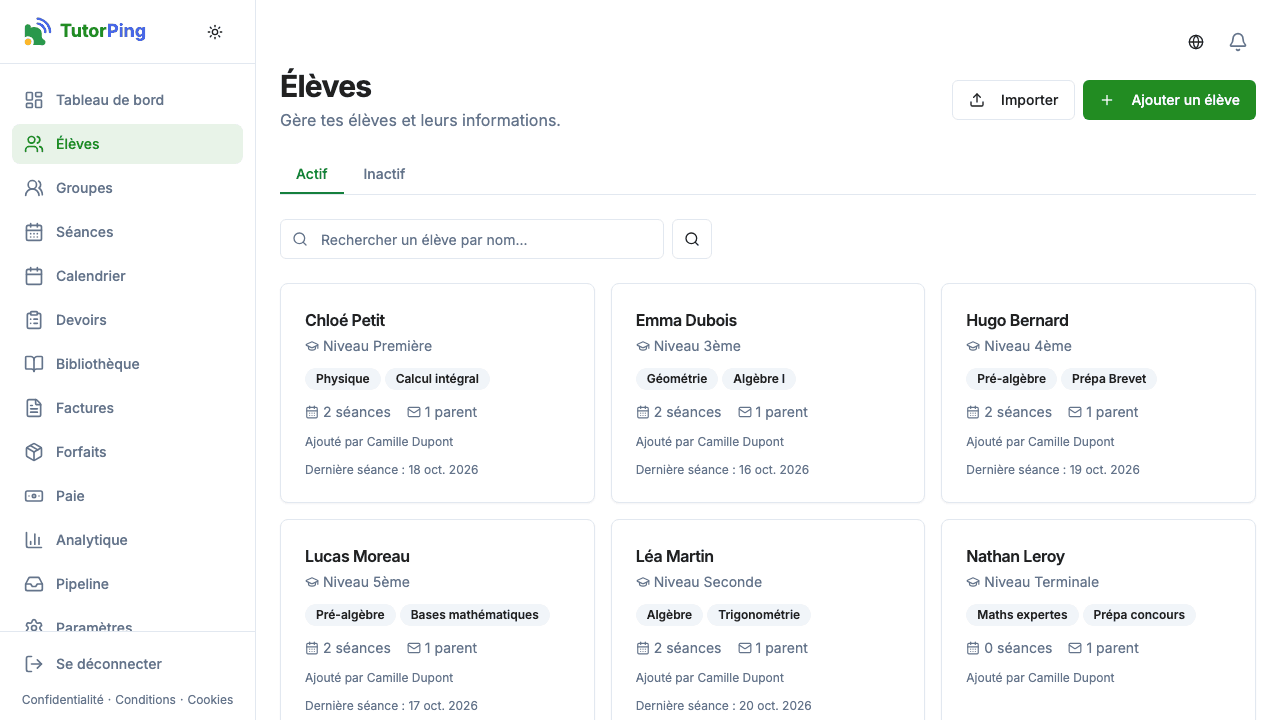Open the Confidentialité link
Image resolution: width=1280 pixels, height=720 pixels.
62,700
